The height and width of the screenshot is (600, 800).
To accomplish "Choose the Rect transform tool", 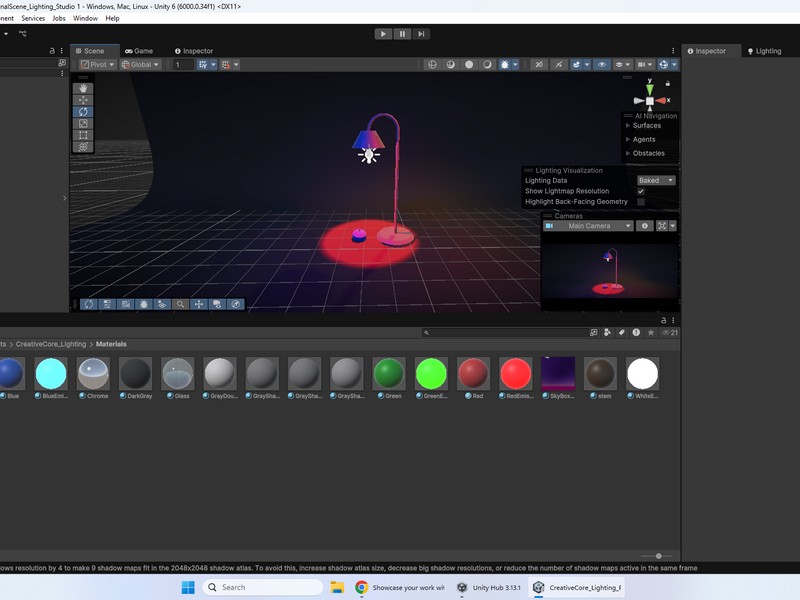I will pos(83,135).
